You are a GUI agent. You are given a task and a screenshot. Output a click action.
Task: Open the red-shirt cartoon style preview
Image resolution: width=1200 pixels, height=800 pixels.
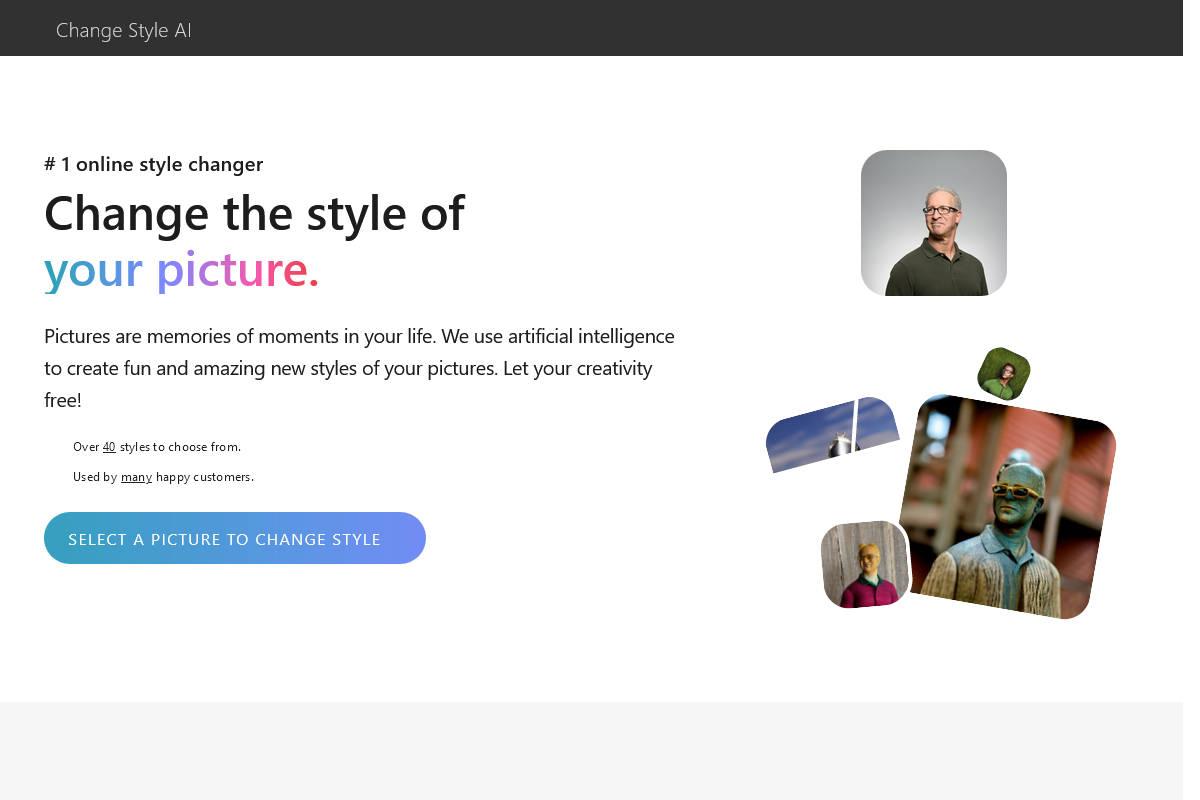(864, 564)
